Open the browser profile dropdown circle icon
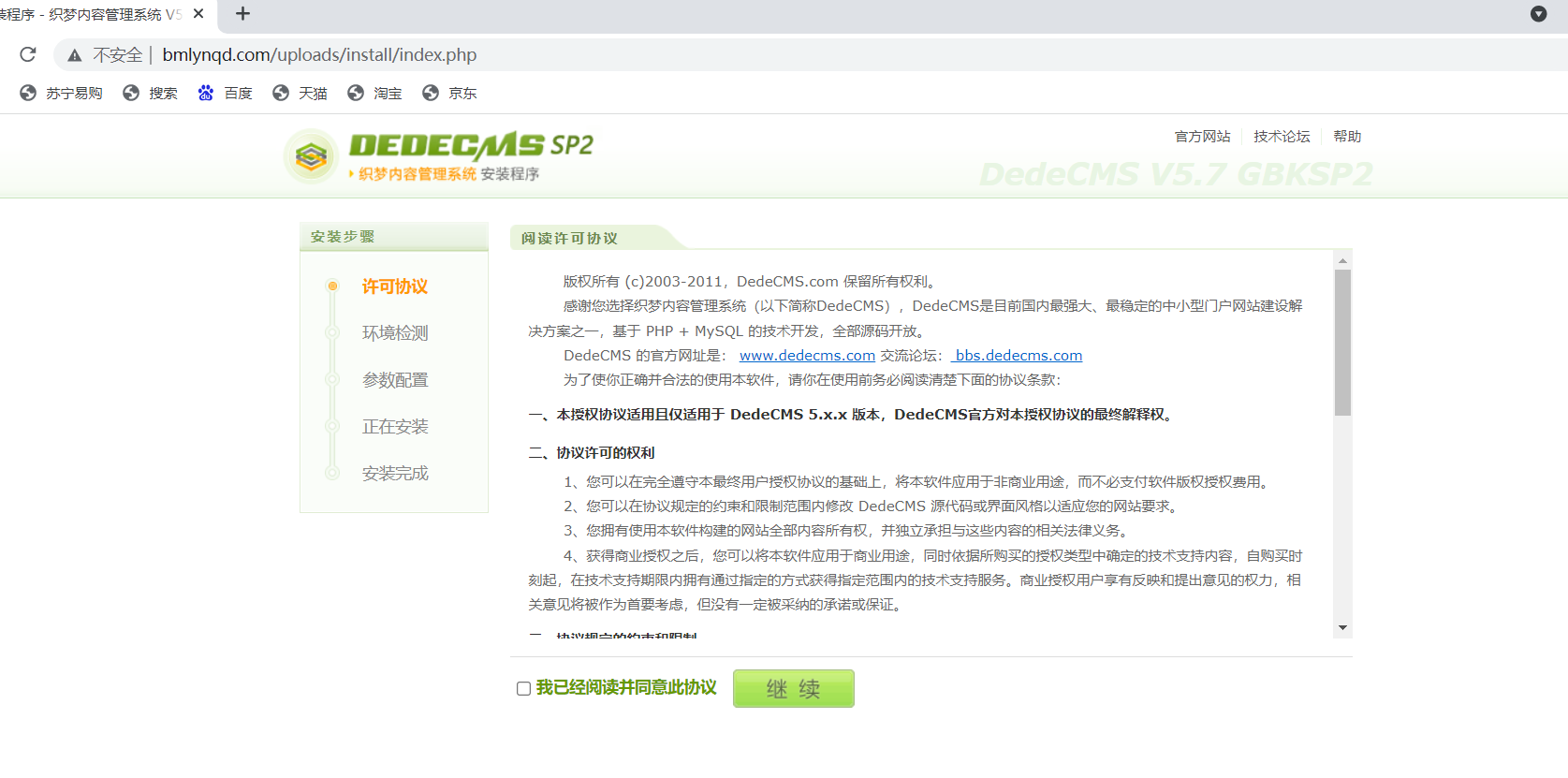The width and height of the screenshot is (1568, 778). pos(1538,14)
